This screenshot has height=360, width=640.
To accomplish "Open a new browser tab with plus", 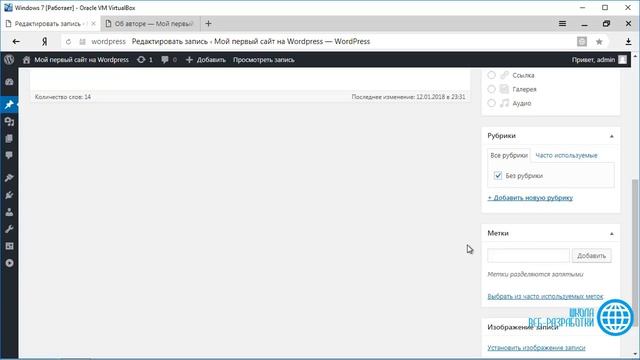I will click(x=208, y=24).
